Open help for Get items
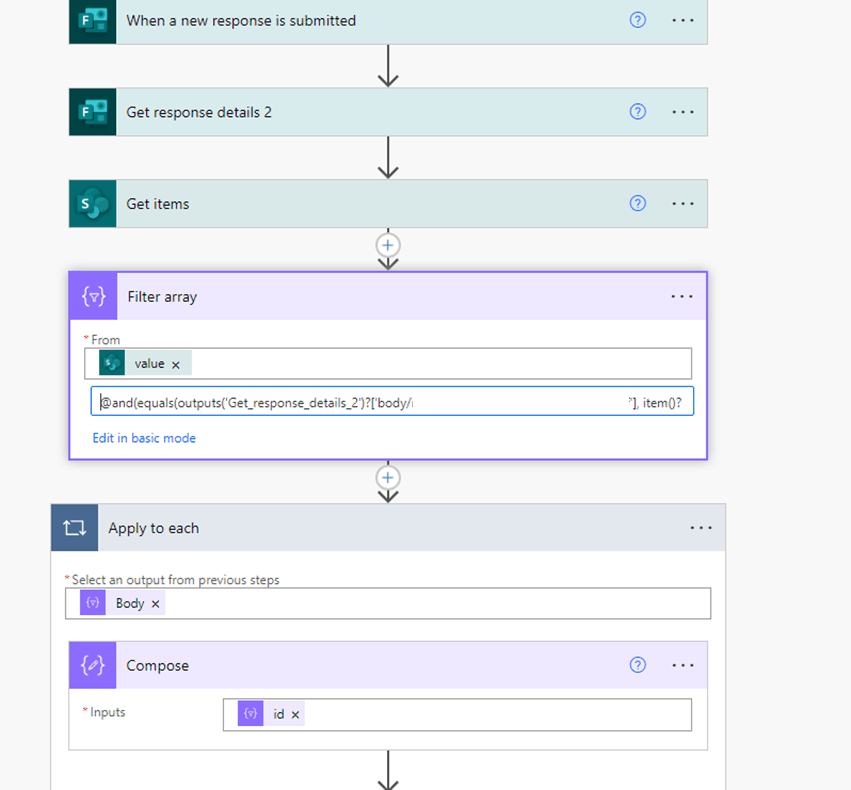This screenshot has height=790, width=851. [637, 203]
